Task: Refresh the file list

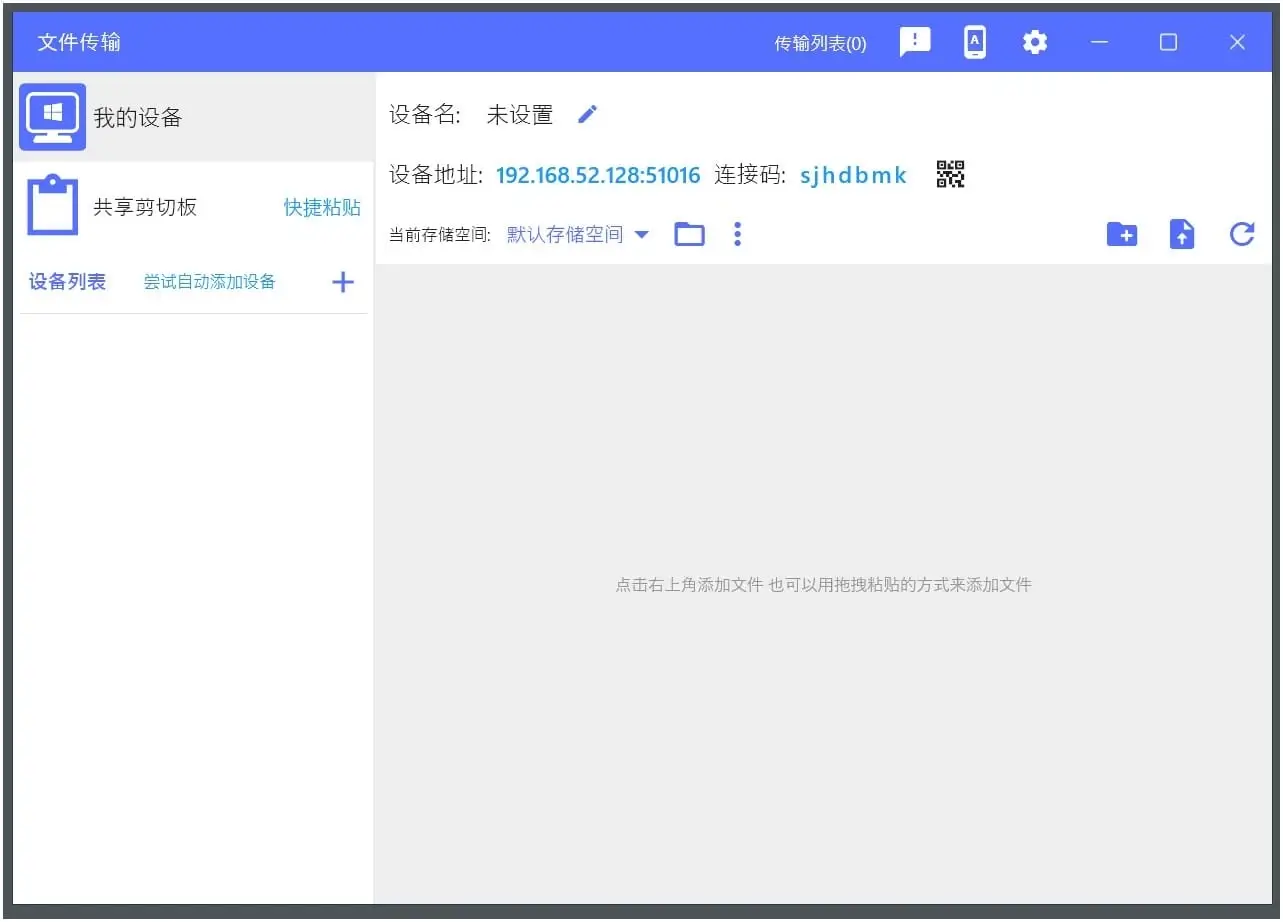Action: 1241,234
